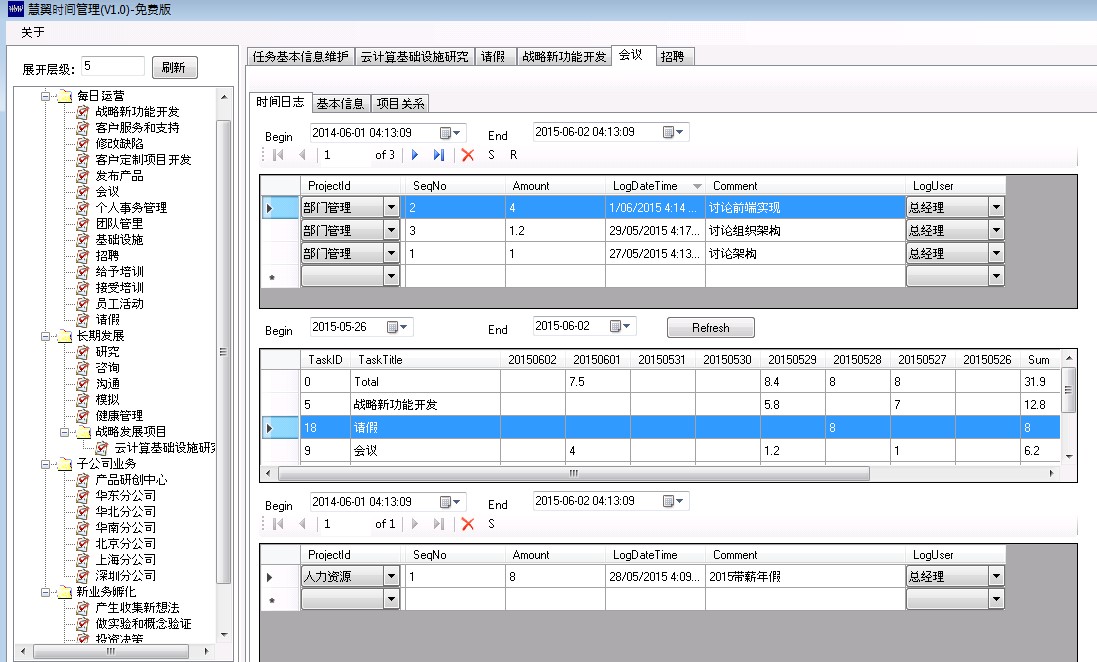
Task: Click the S button in bottom log toolbar
Action: [491, 524]
